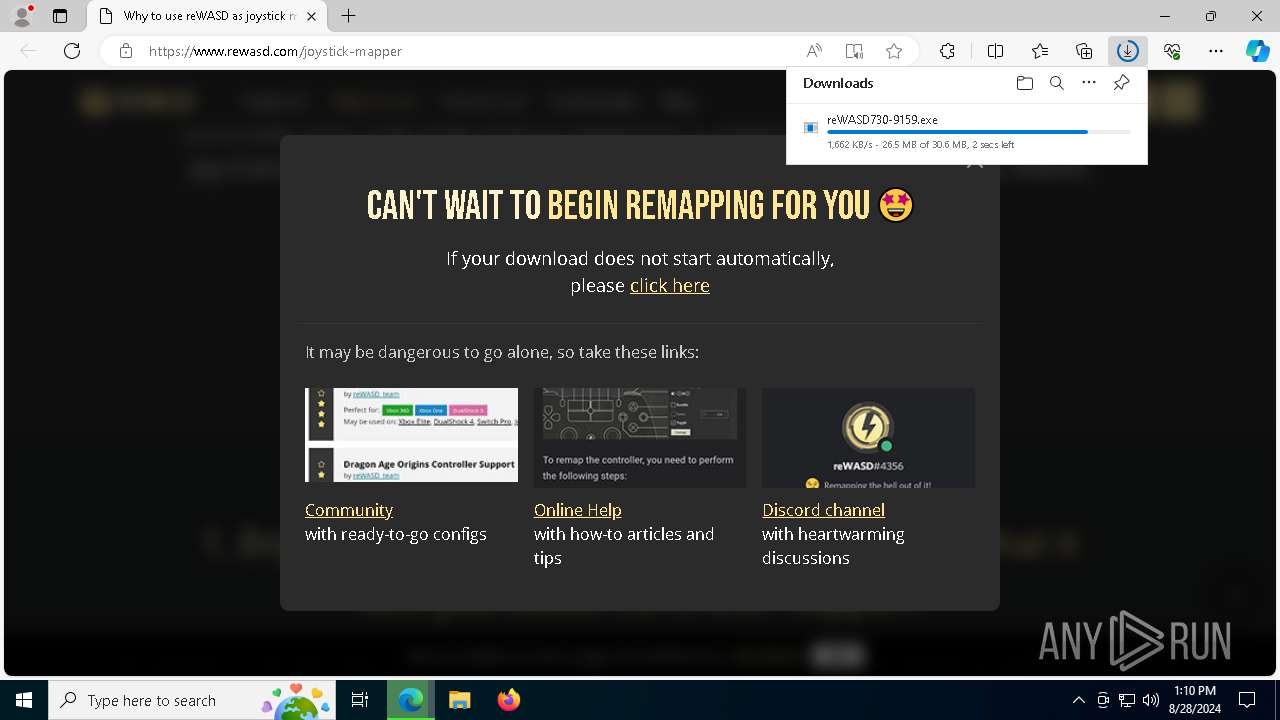Open the Edge profile icon
Viewport: 1280px width, 720px height.
22,16
